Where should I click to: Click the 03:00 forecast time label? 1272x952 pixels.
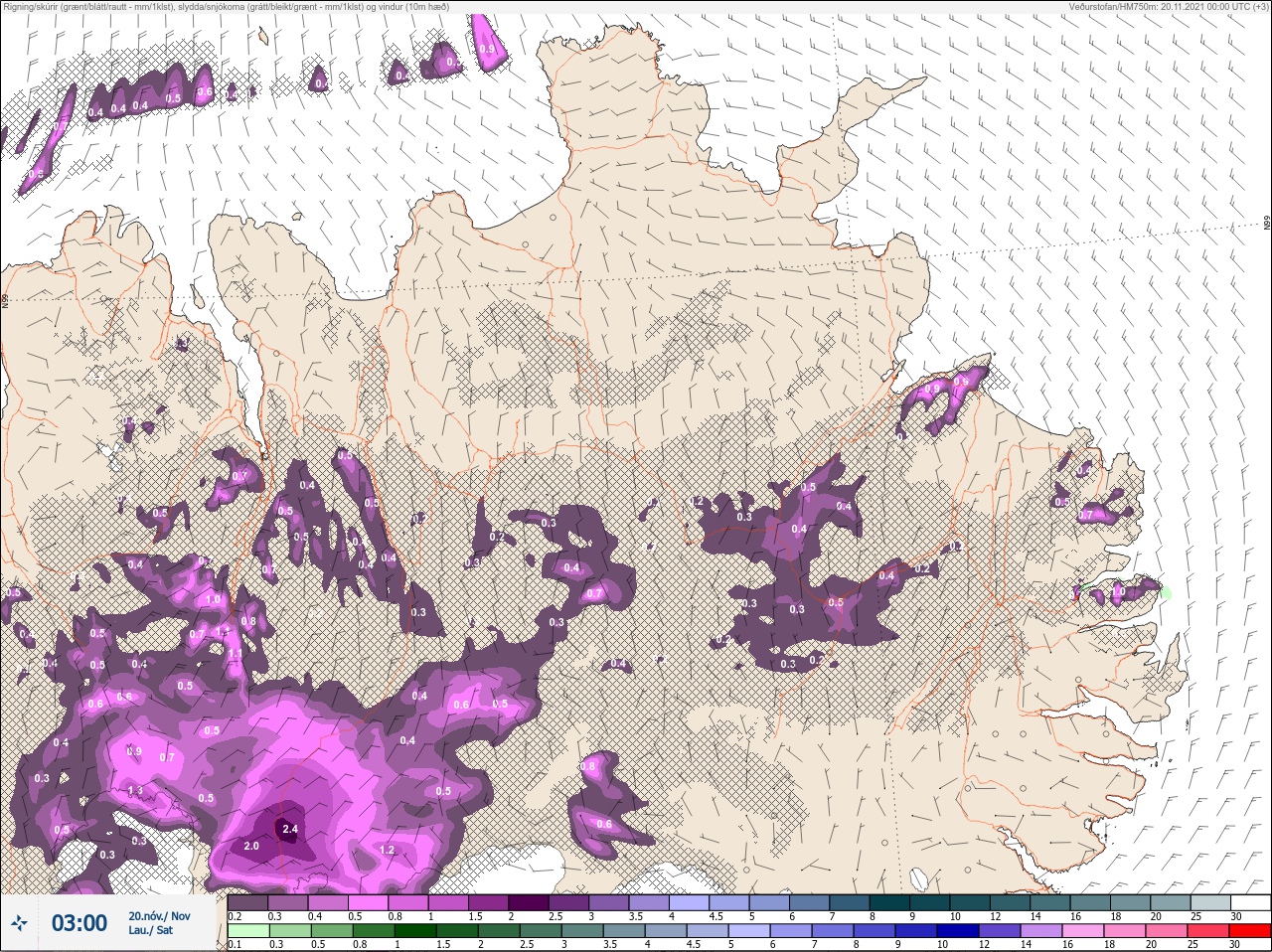[x=79, y=924]
